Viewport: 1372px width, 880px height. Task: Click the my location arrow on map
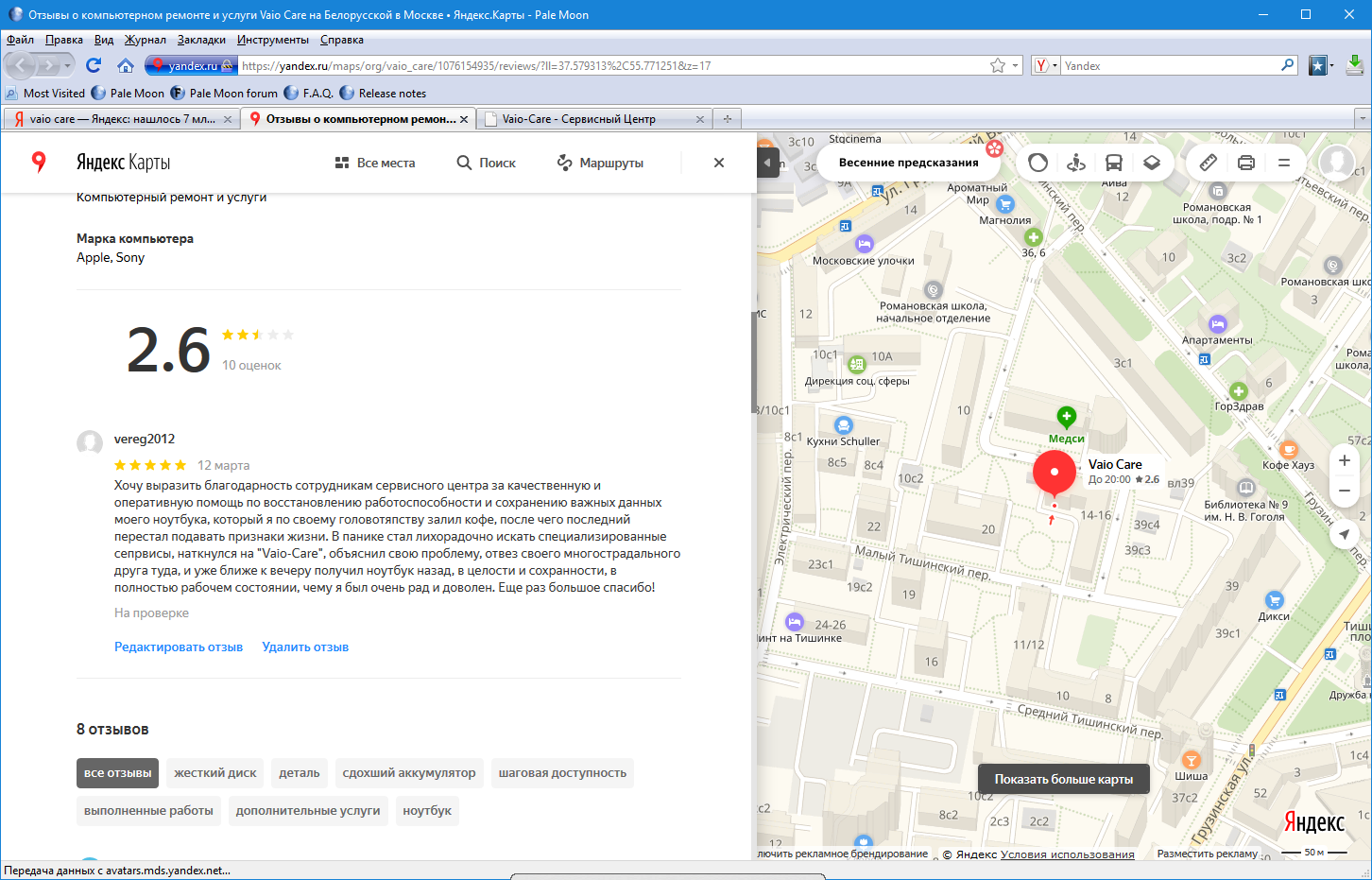(x=1345, y=534)
